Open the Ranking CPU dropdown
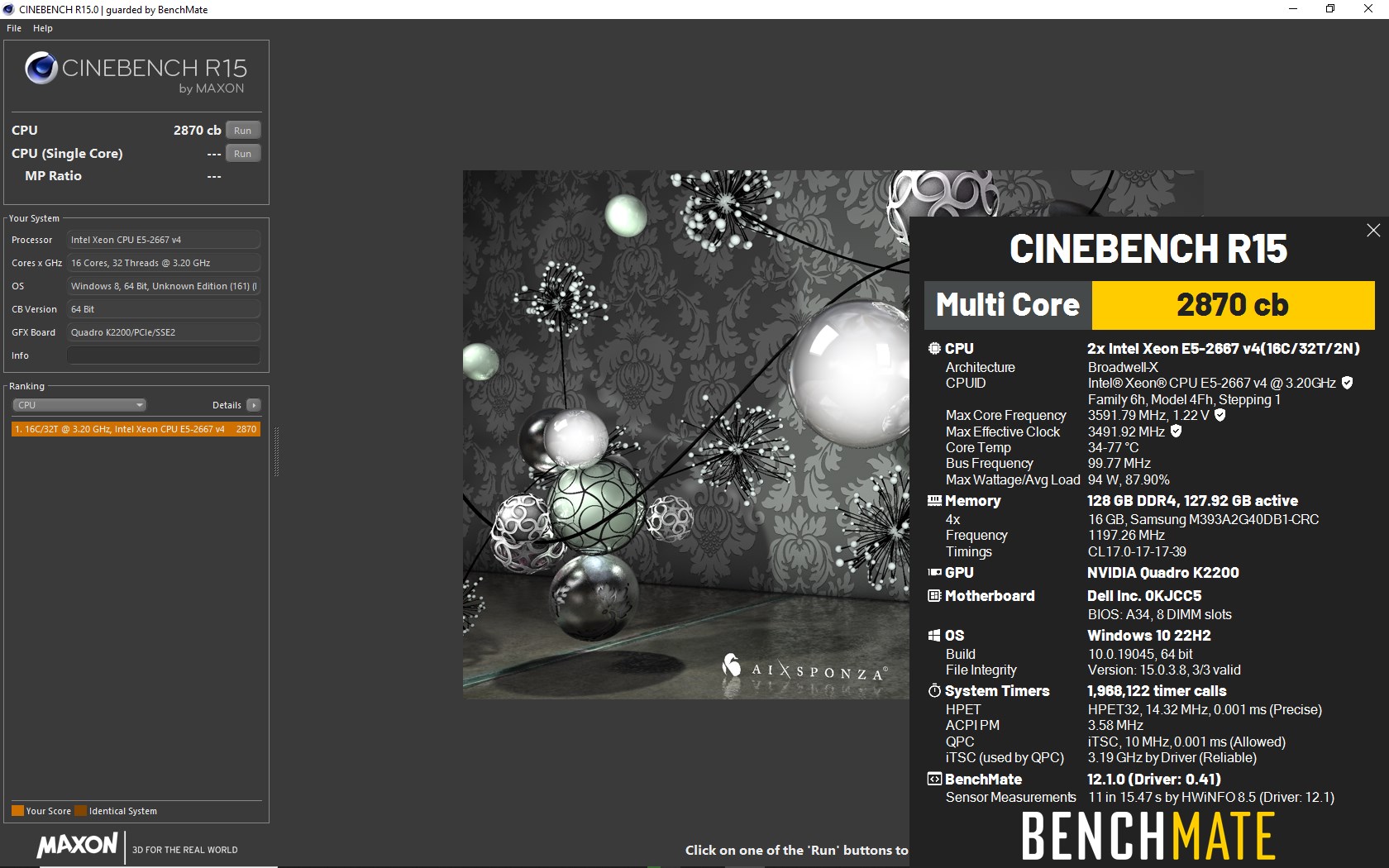The image size is (1389, 868). 79,405
